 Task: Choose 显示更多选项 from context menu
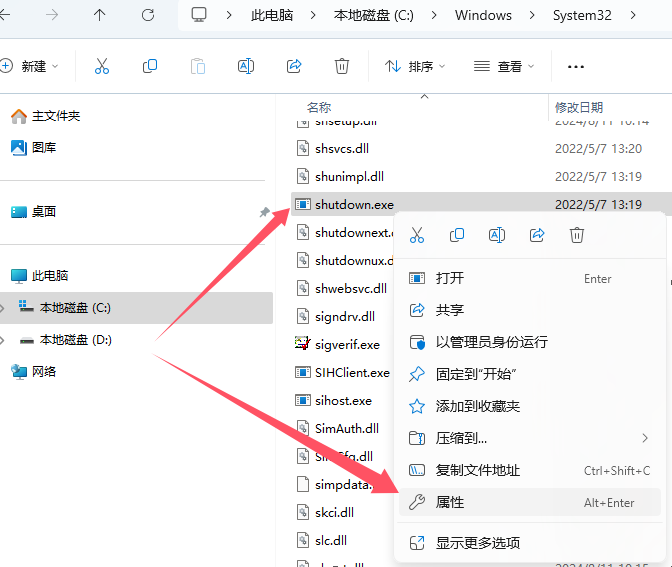530,543
